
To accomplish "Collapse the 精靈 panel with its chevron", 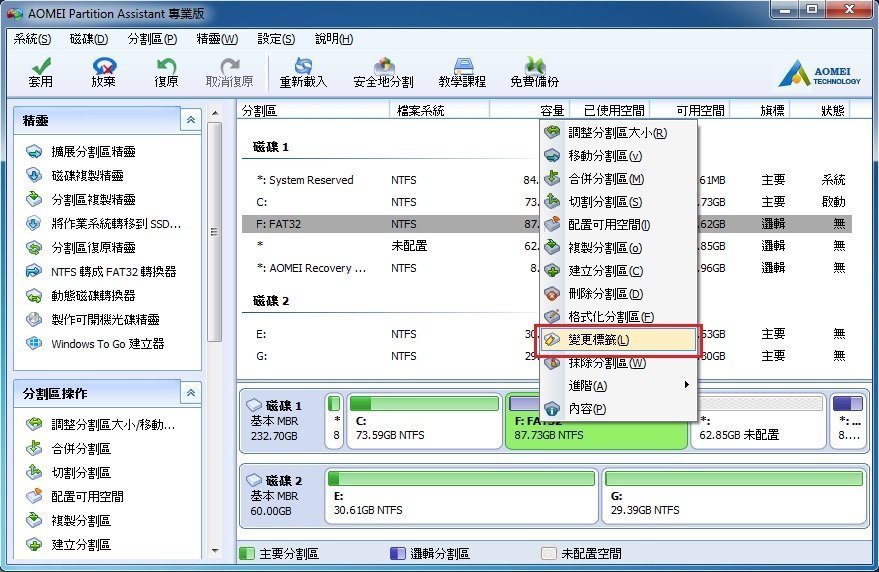I will pyautogui.click(x=191, y=120).
